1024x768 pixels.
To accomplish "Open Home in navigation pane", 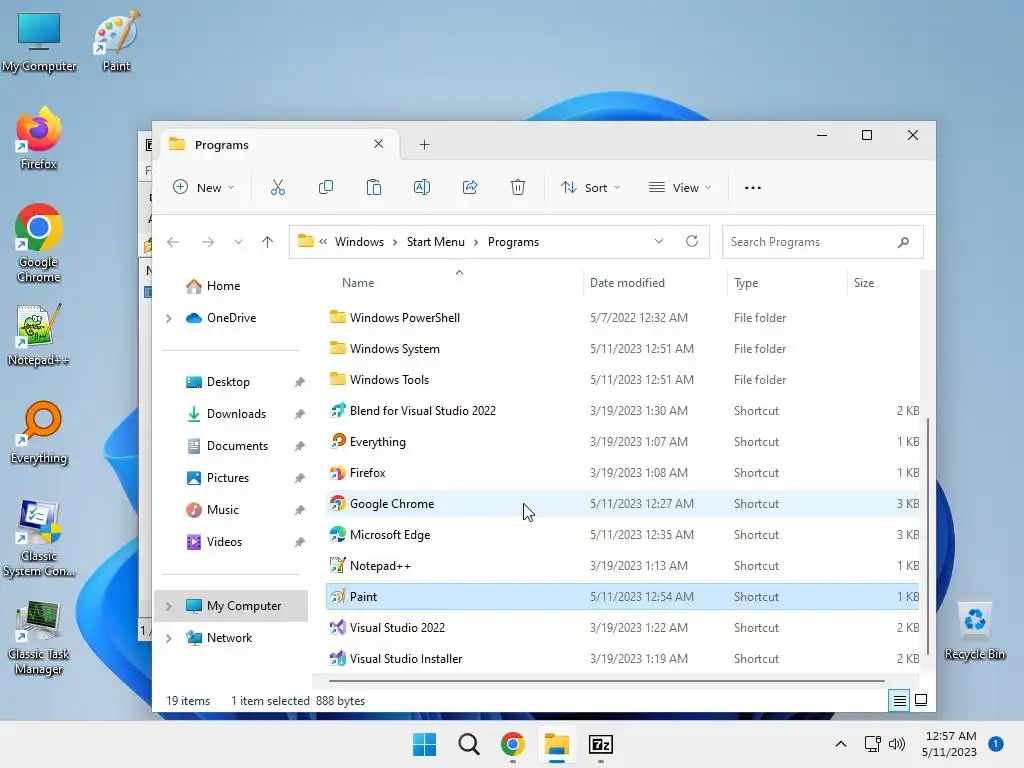I will coord(223,286).
